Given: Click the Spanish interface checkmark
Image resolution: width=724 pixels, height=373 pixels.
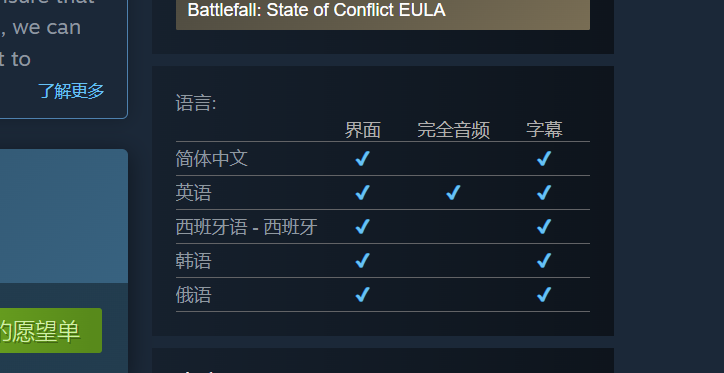Looking at the screenshot, I should pos(362,227).
